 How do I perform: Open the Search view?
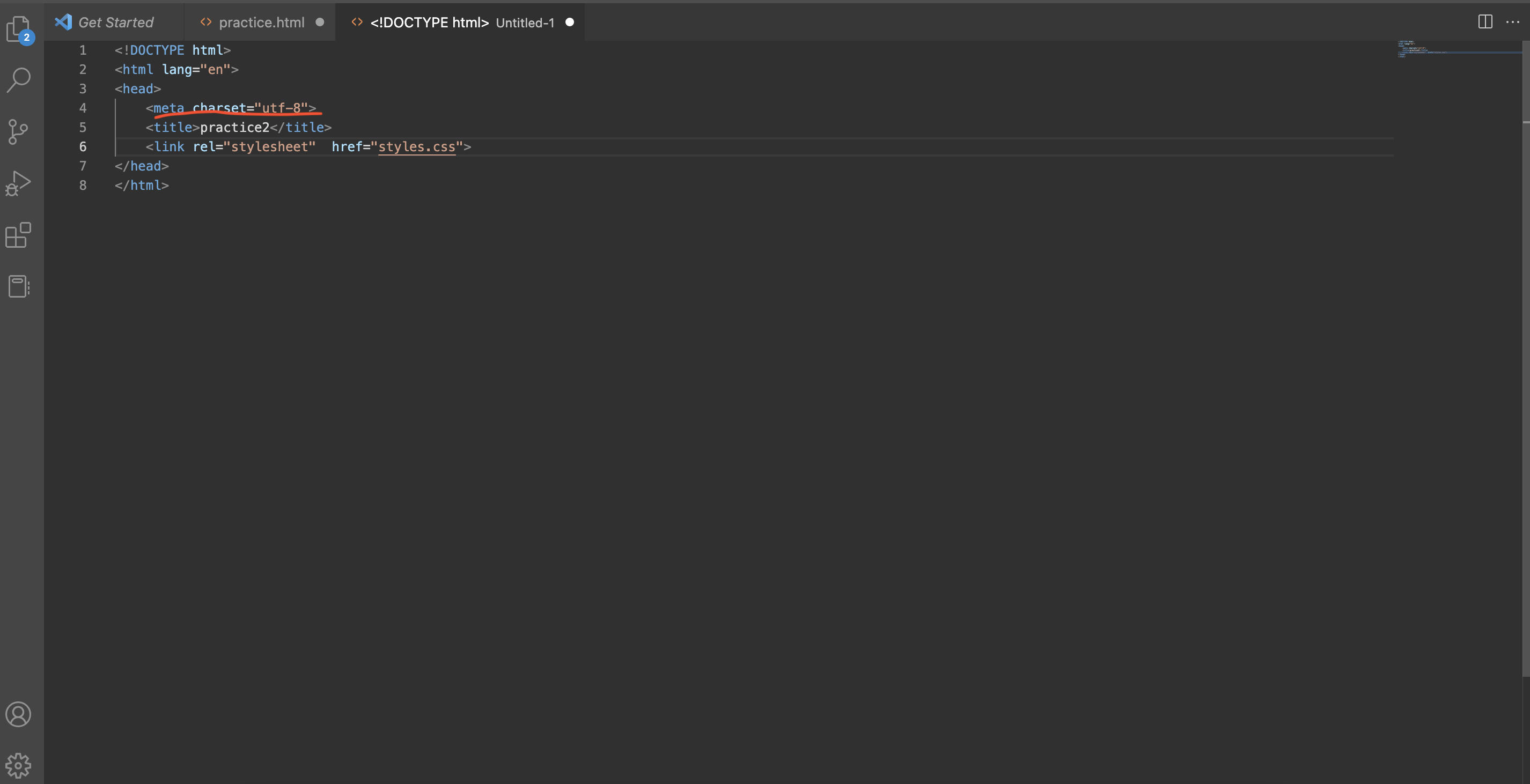point(18,80)
